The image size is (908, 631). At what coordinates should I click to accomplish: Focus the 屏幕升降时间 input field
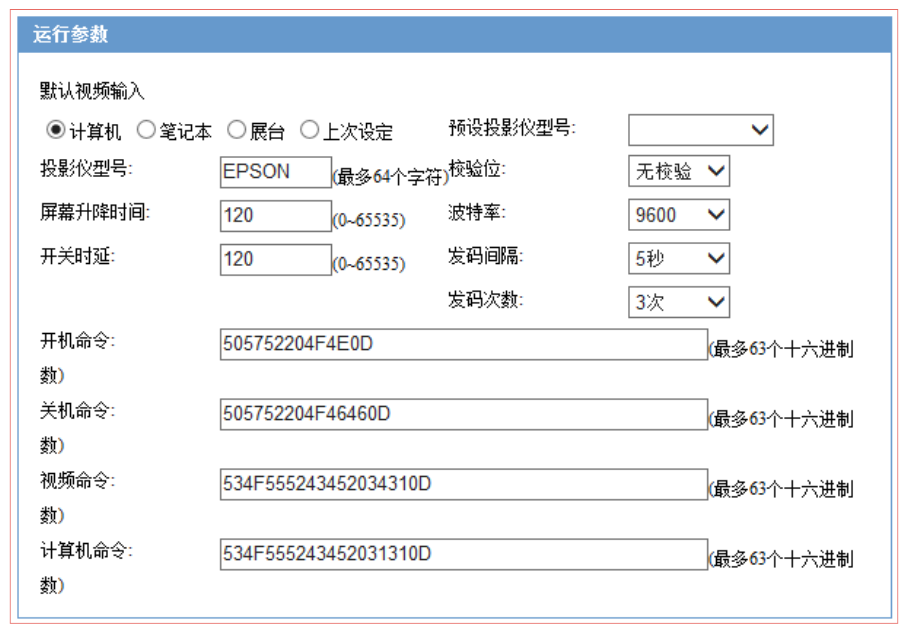pos(274,215)
